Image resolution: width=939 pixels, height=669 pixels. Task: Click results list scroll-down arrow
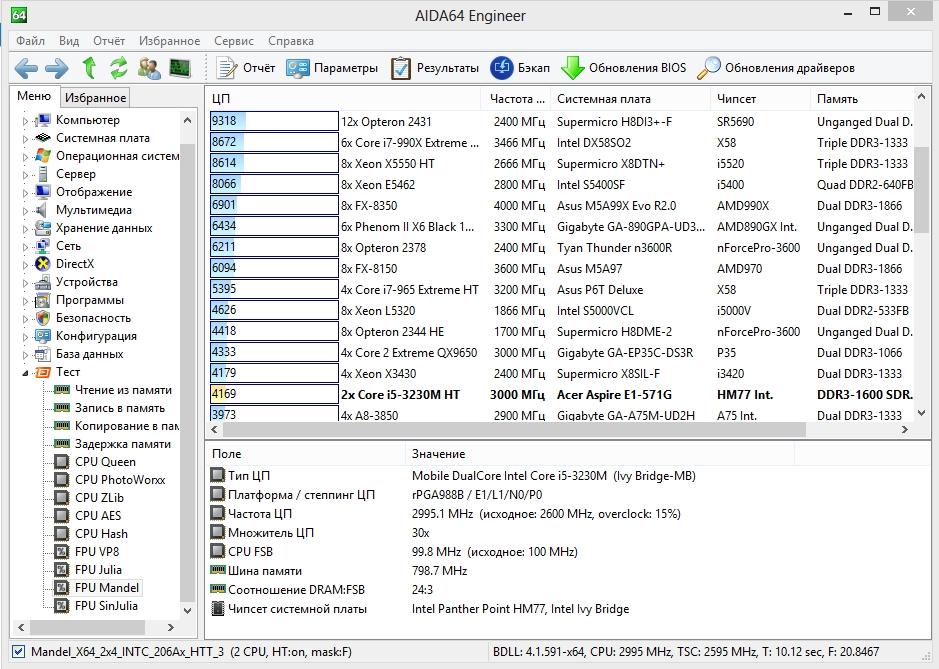(922, 413)
